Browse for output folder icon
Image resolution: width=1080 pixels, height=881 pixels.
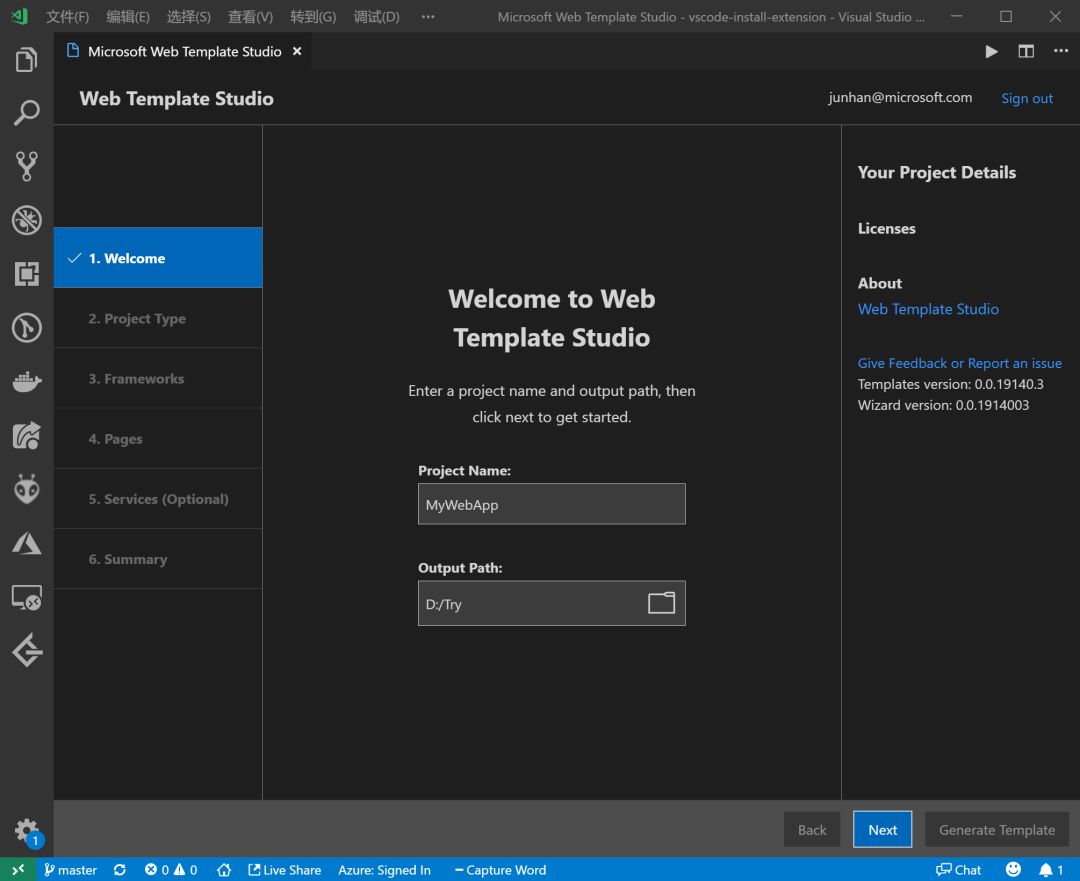[x=661, y=603]
